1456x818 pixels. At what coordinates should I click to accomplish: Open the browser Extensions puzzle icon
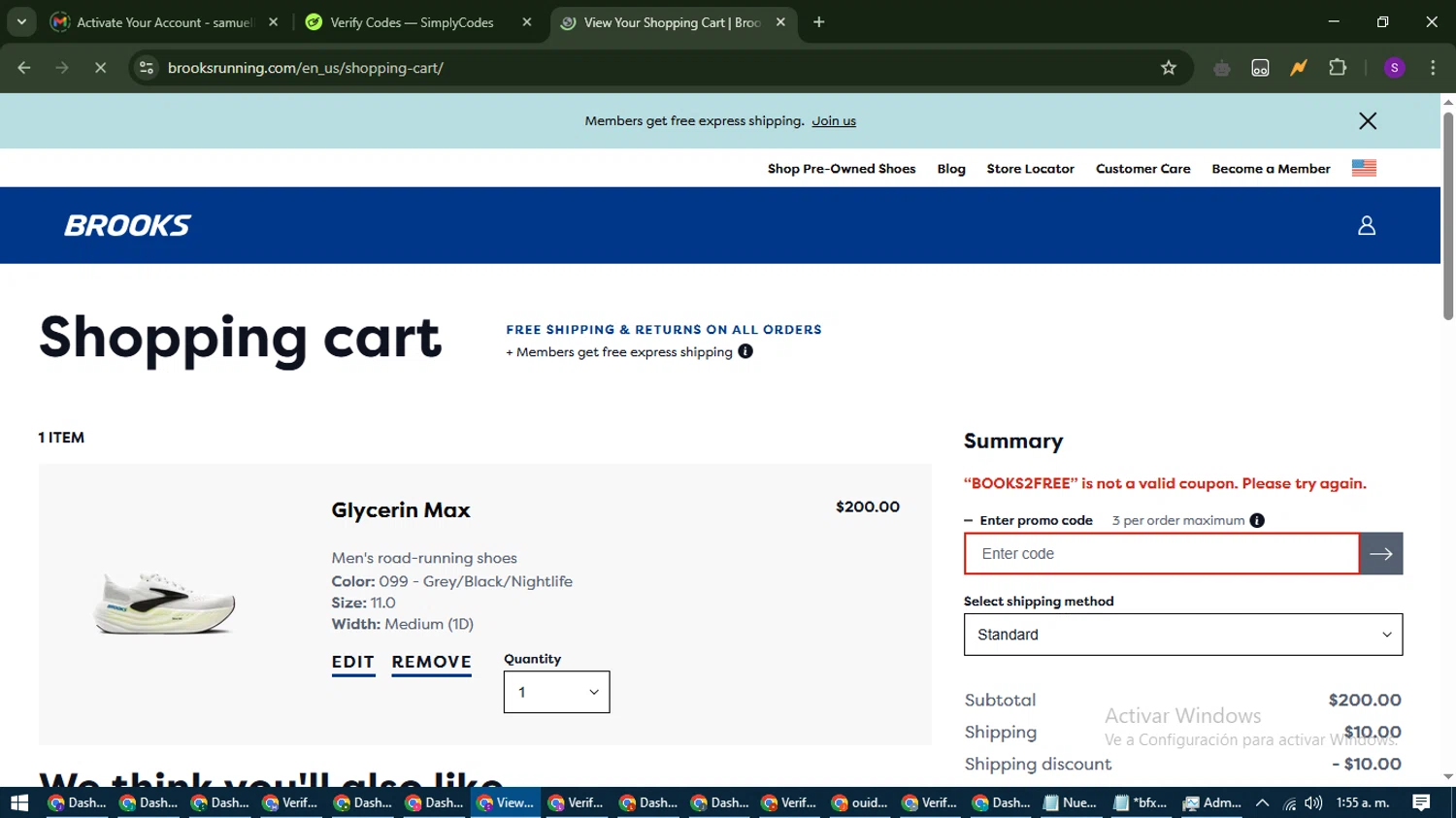1338,67
